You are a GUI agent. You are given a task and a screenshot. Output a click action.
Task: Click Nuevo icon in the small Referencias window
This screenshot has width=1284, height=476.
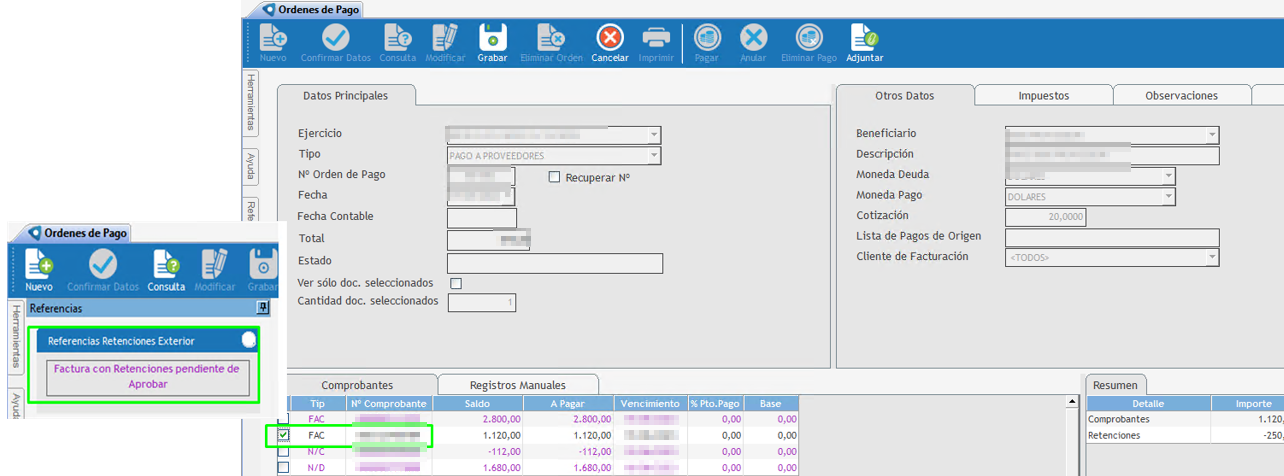39,264
